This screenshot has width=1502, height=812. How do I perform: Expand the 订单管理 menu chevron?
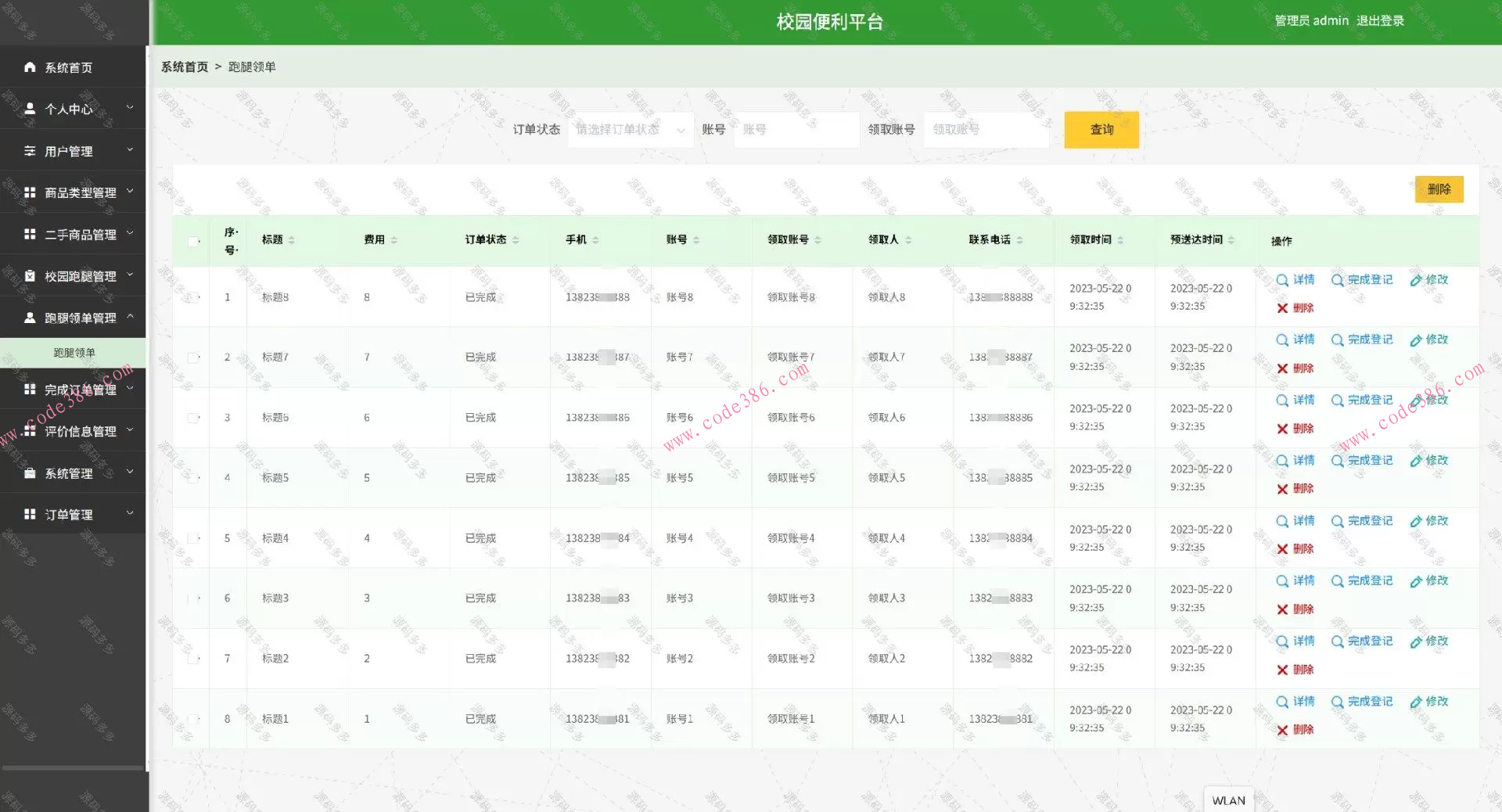point(130,513)
